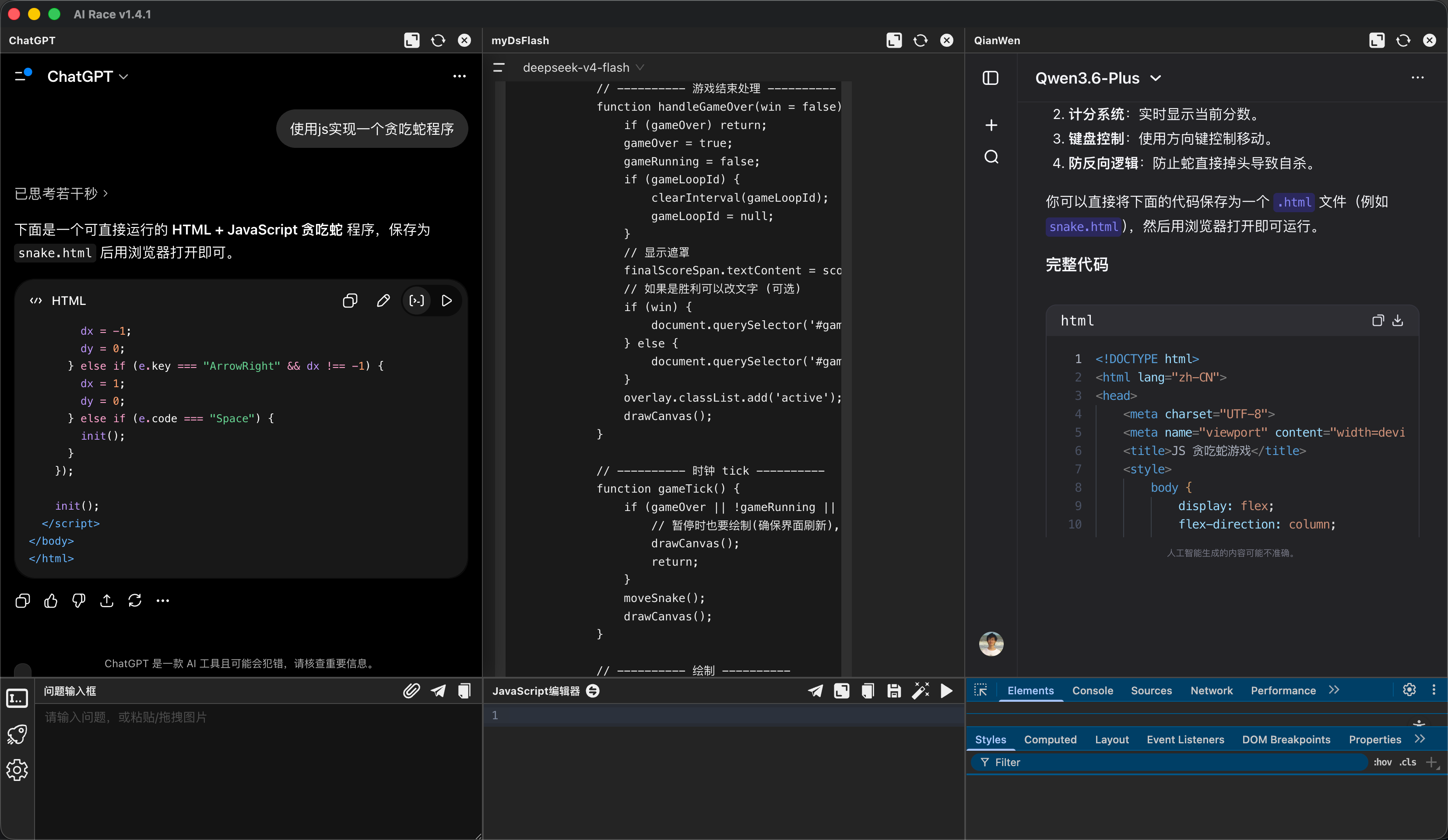Screen dimensions: 1448x840
Task: Open more actions below ChatGPT response
Action: (162, 601)
